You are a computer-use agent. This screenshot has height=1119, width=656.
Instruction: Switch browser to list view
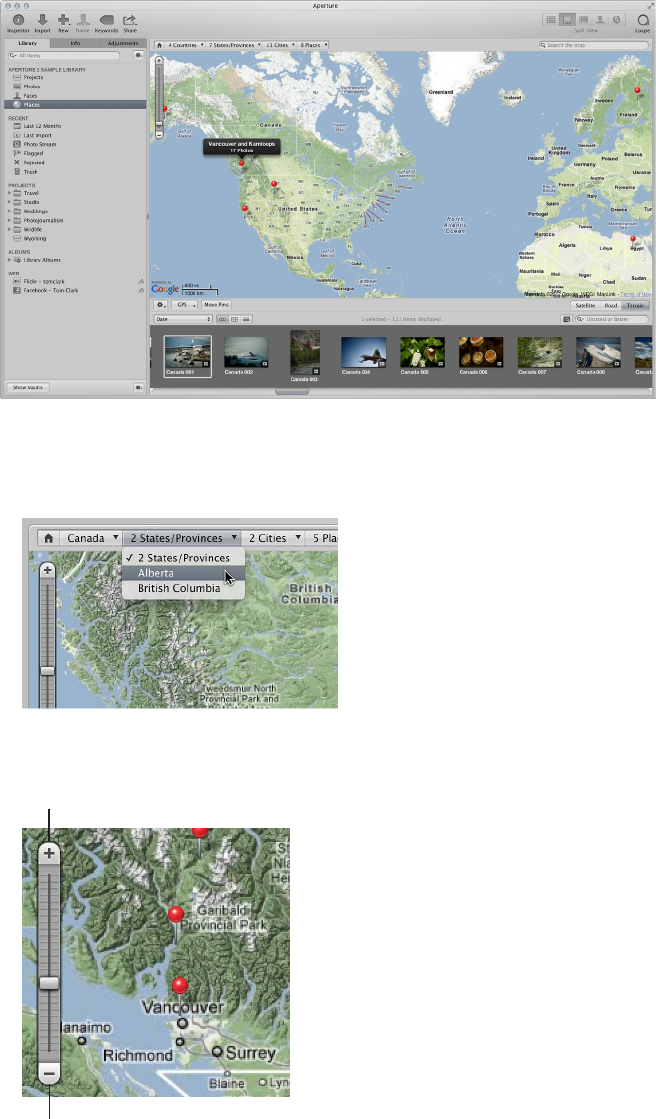246,319
